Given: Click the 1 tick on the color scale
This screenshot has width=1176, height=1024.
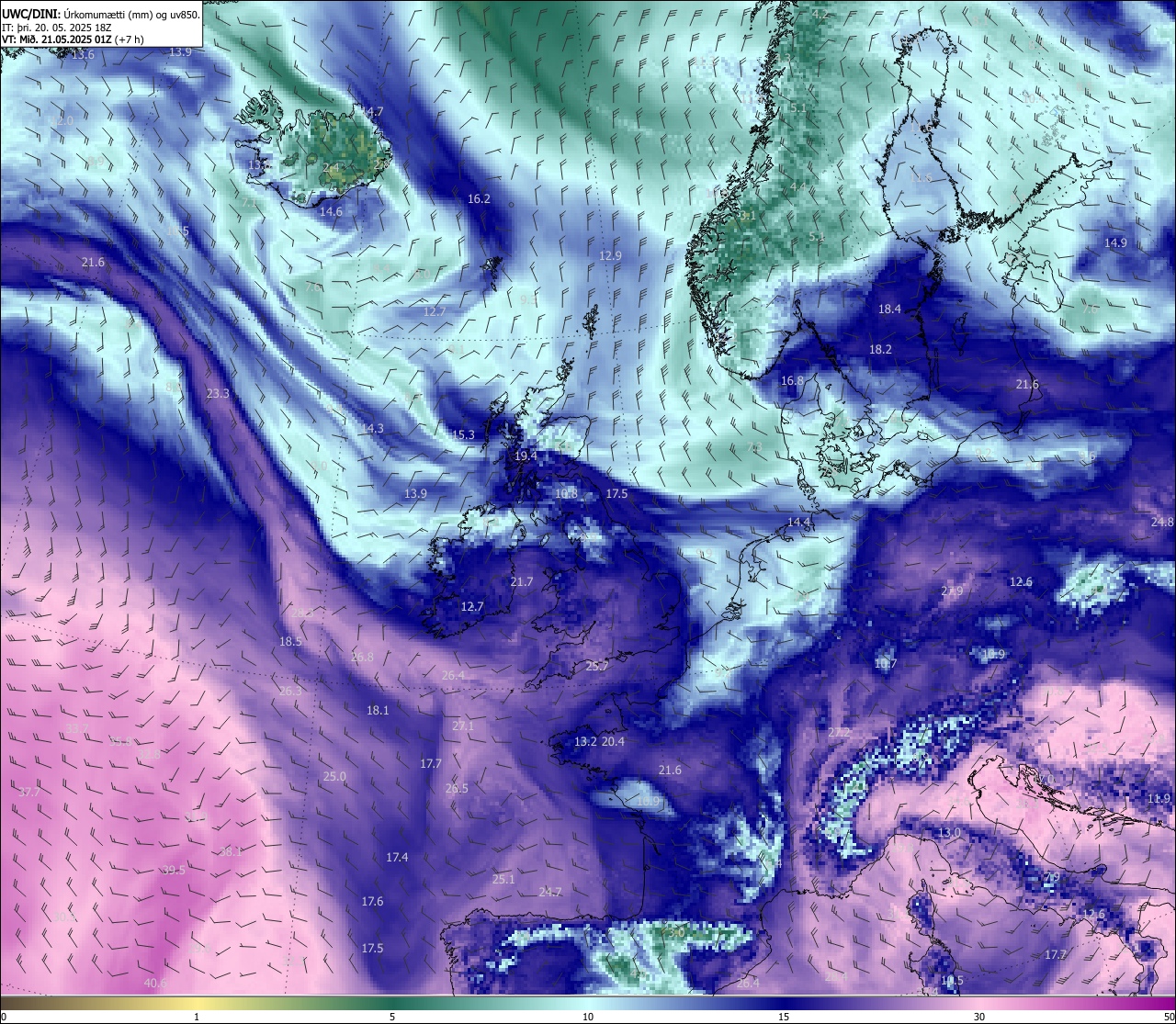Looking at the screenshot, I should pos(197,1017).
